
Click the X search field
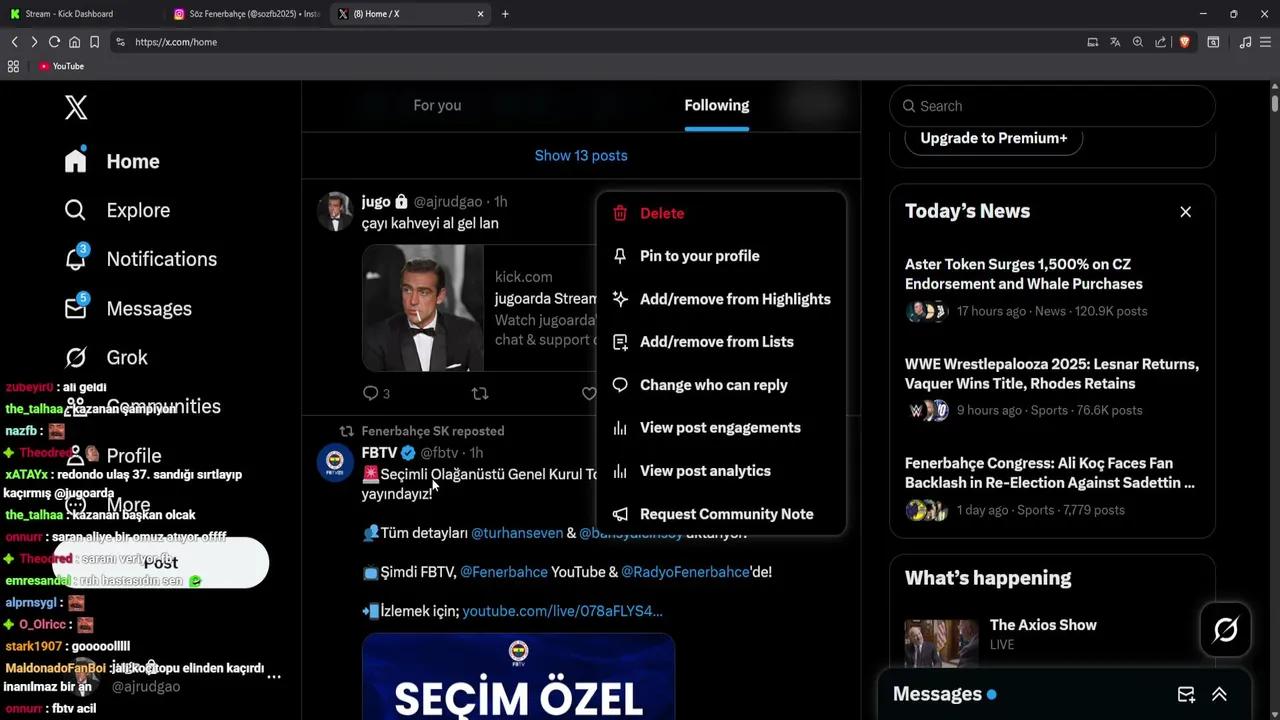(x=1052, y=106)
